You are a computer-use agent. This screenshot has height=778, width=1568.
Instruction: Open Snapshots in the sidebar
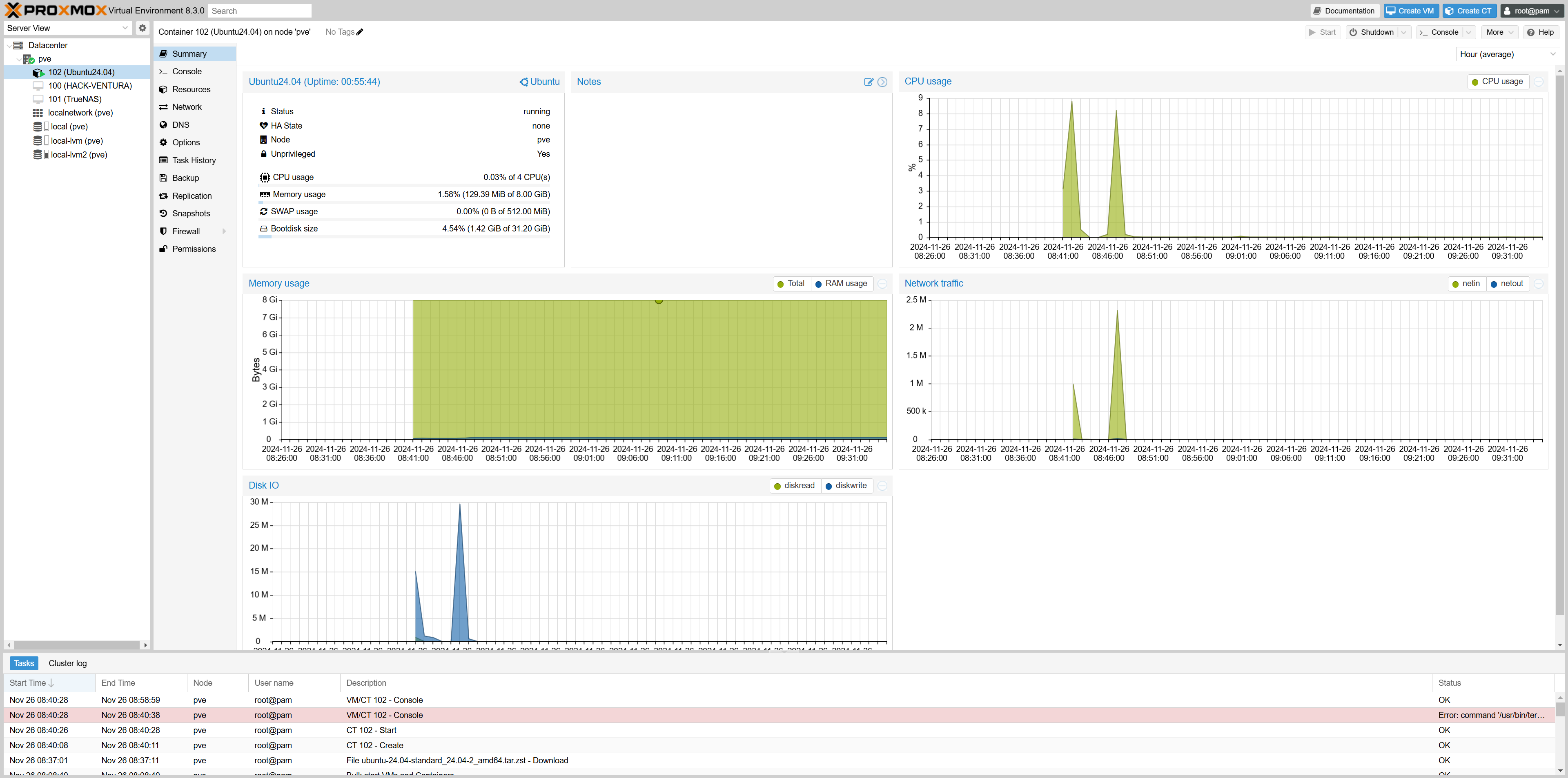tap(191, 213)
